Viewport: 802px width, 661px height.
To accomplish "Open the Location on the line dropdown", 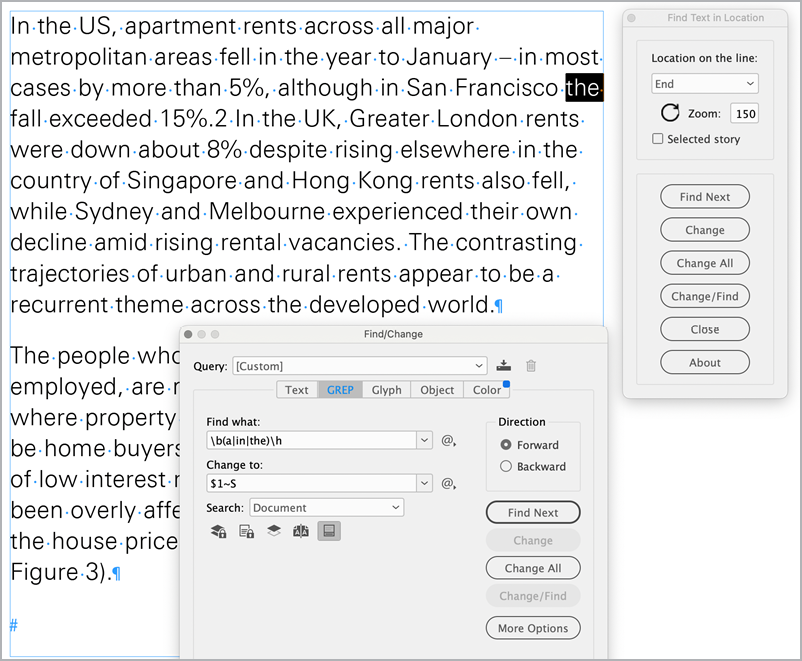I will click(x=704, y=84).
